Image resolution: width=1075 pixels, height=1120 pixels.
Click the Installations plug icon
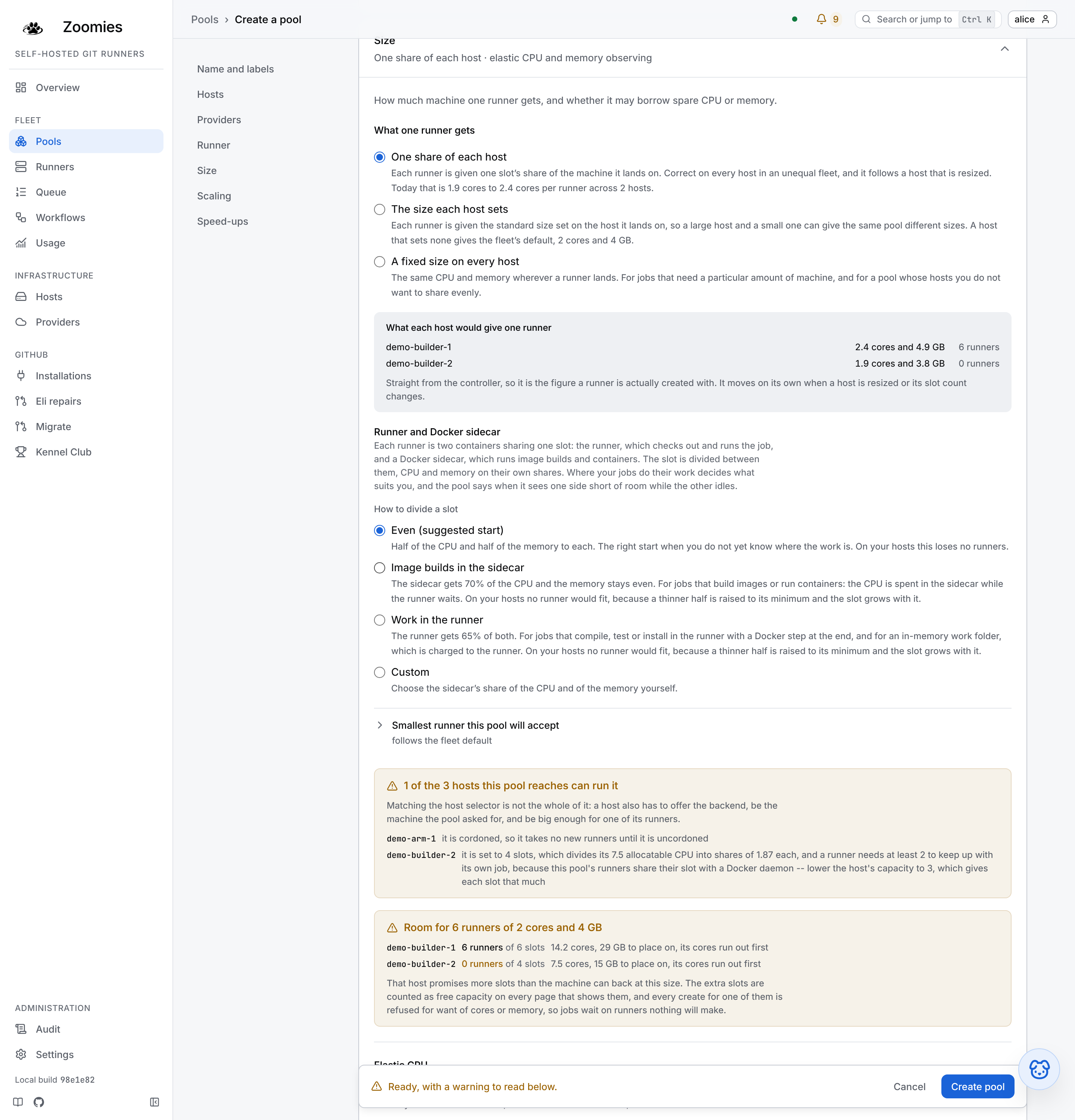point(21,376)
